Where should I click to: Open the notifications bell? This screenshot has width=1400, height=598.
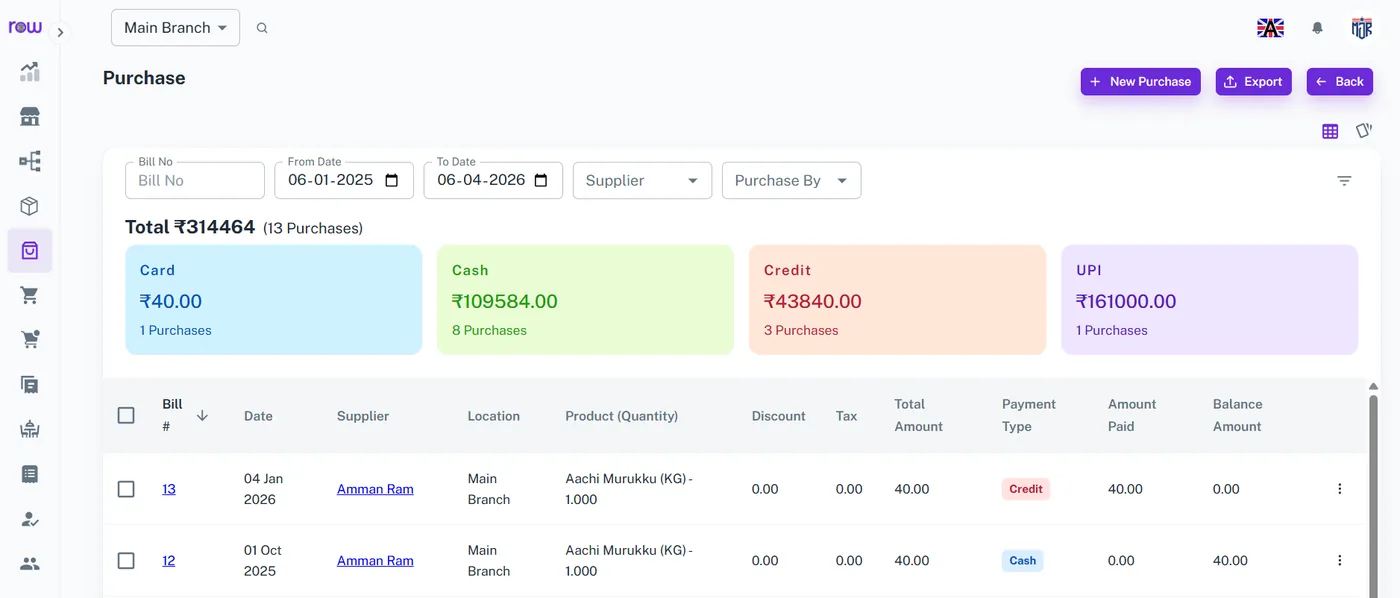1317,28
